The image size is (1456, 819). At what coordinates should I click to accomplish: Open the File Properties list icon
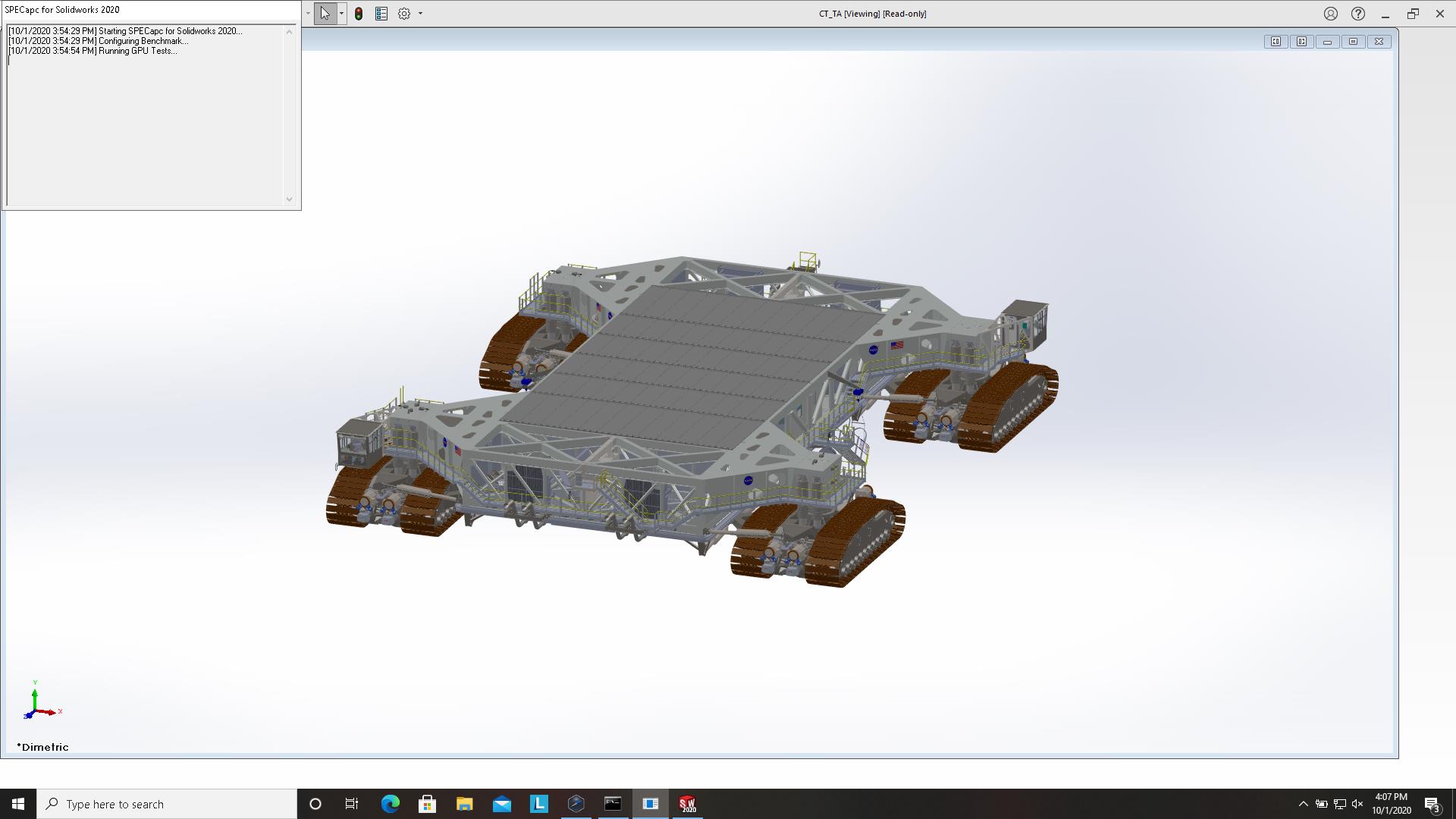[381, 14]
